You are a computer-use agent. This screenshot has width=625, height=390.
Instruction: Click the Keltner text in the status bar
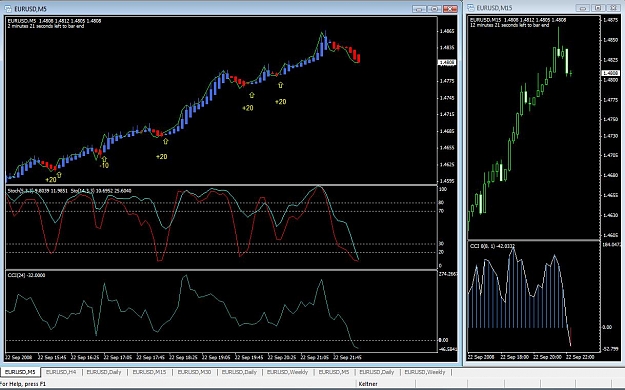point(368,384)
